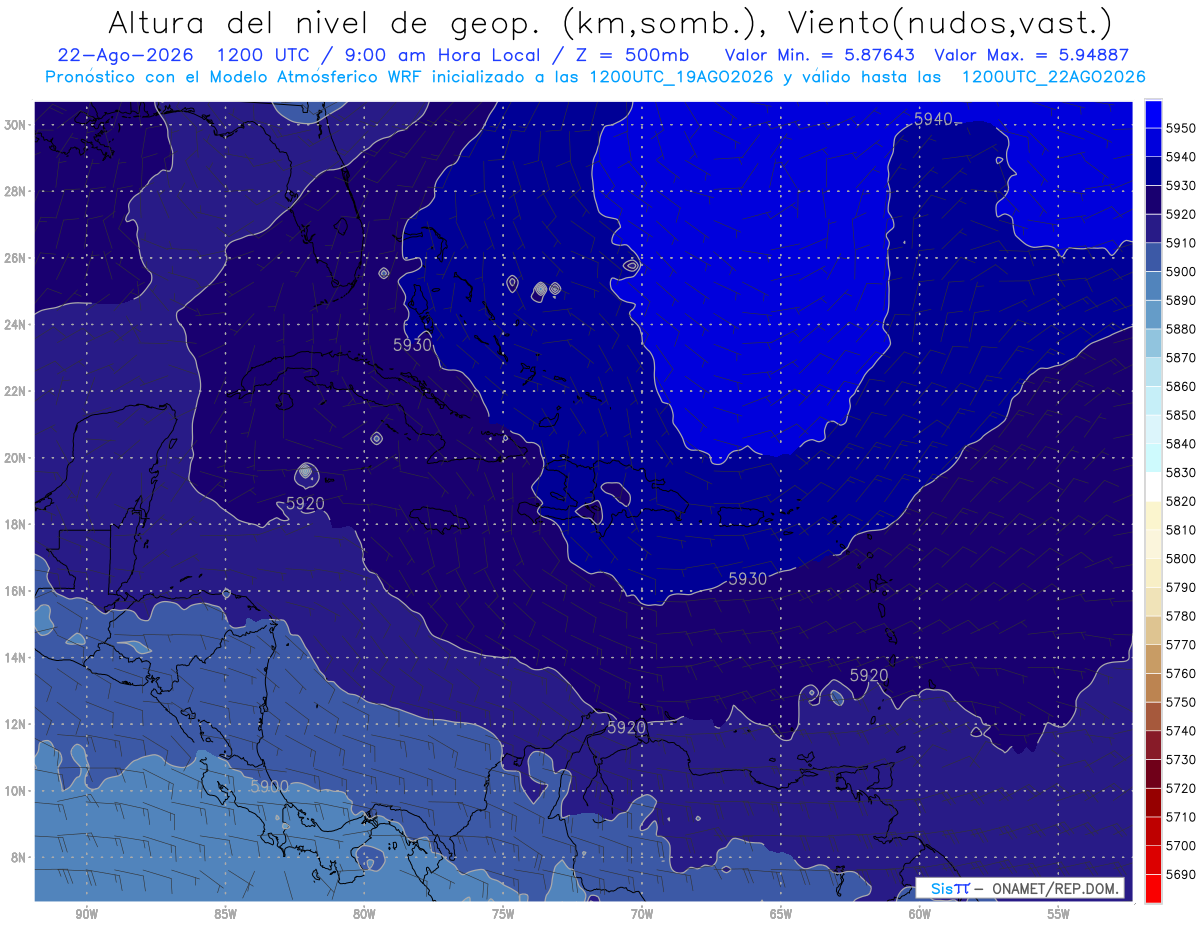Screen dimensions: 1200x927
Task: Click the 18N latitude axis label
Action: click(17, 524)
